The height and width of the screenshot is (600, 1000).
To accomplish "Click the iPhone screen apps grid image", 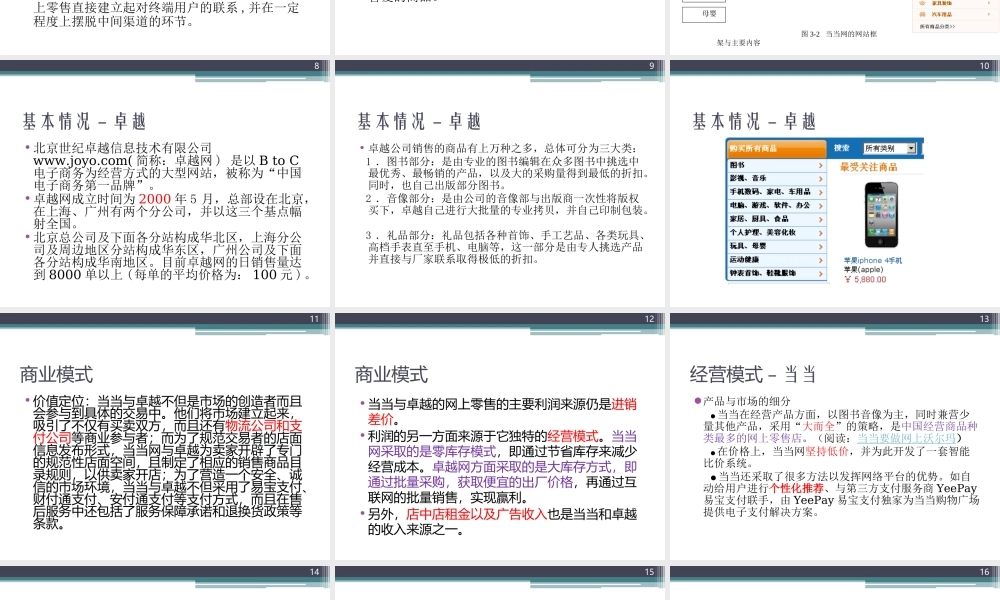I will (x=881, y=213).
